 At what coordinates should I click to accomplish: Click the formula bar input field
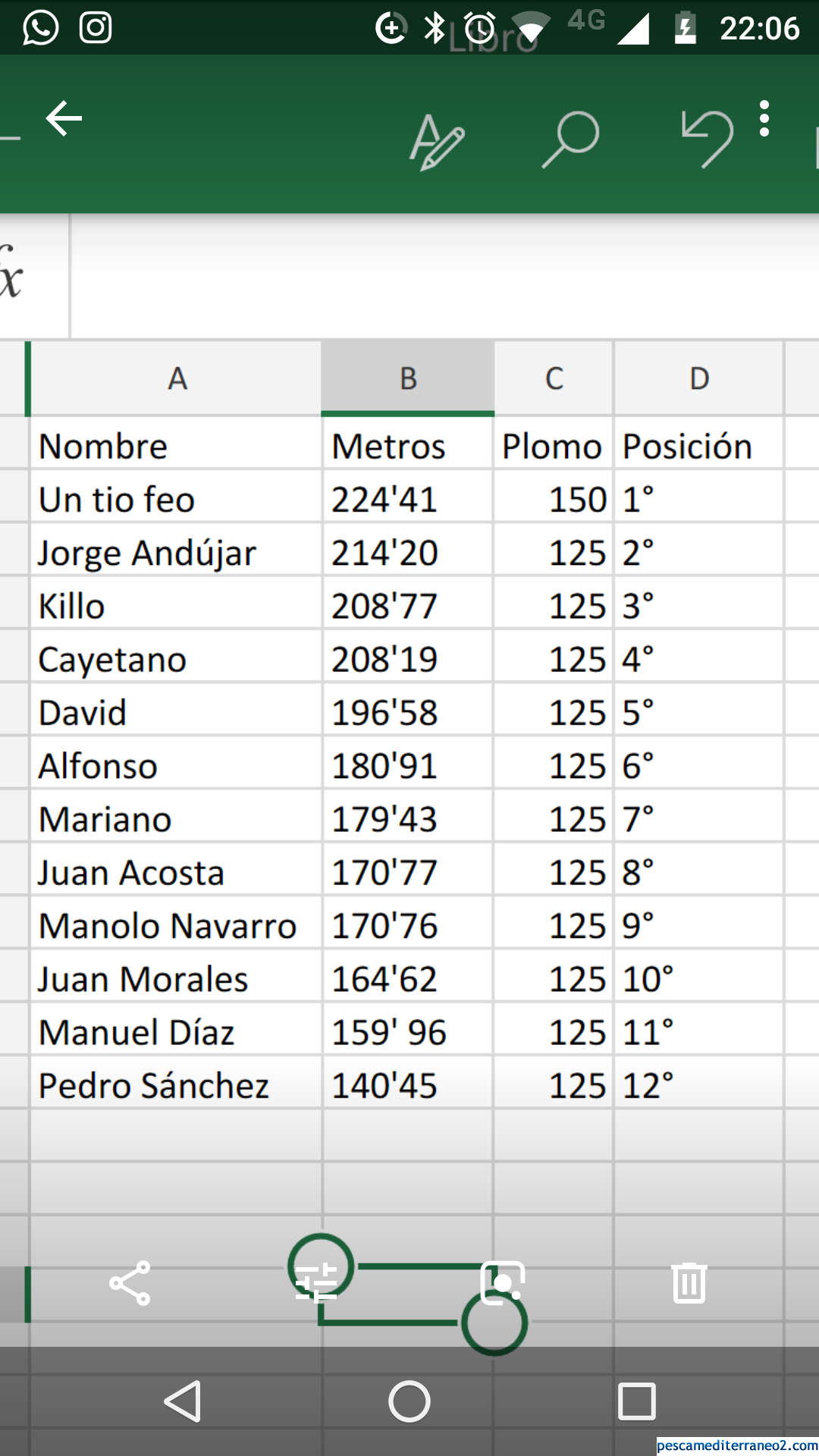444,276
